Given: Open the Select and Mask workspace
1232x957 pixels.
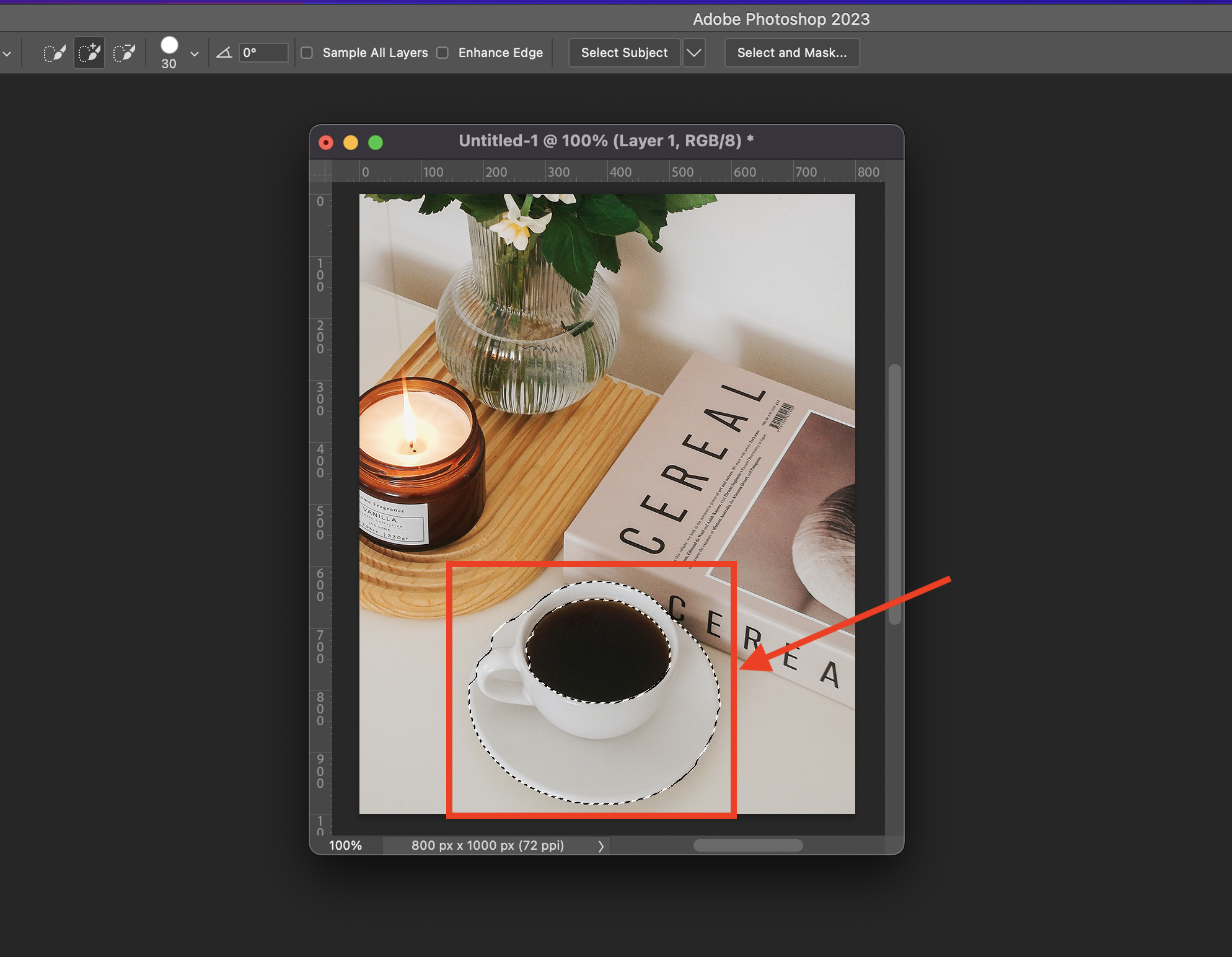Looking at the screenshot, I should [x=791, y=53].
